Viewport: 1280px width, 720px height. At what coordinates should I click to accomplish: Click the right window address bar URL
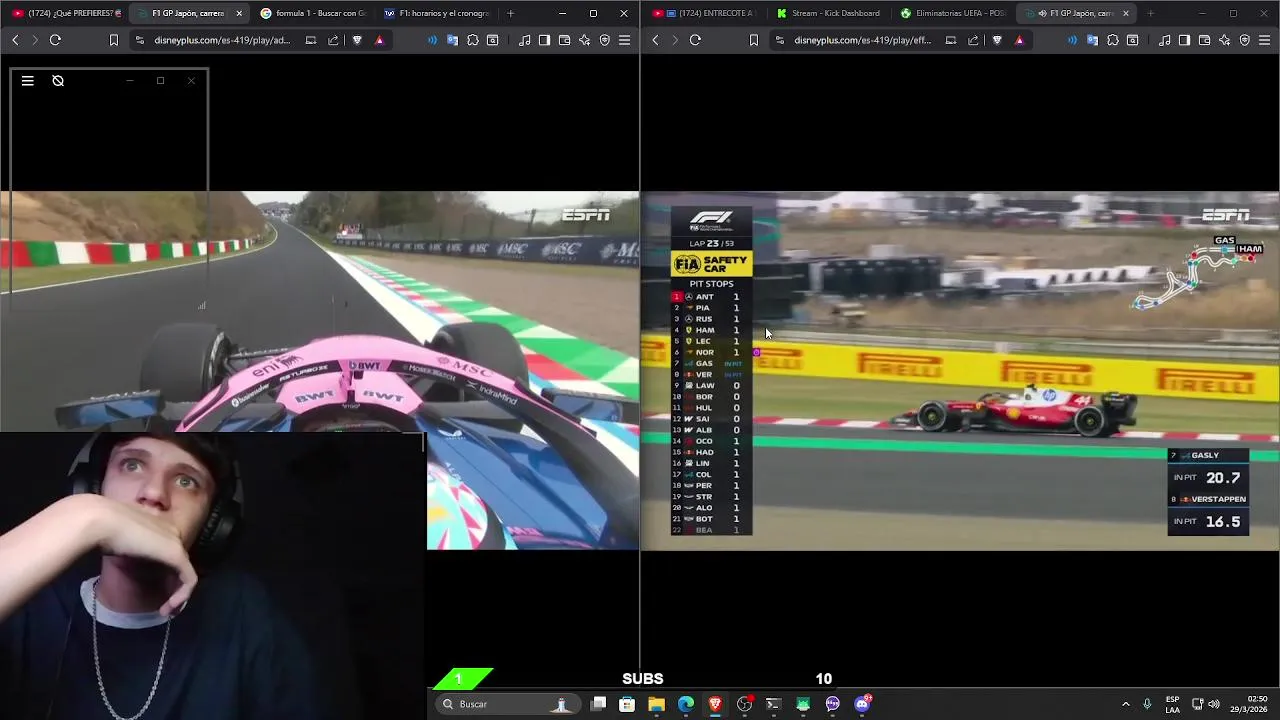click(x=862, y=40)
